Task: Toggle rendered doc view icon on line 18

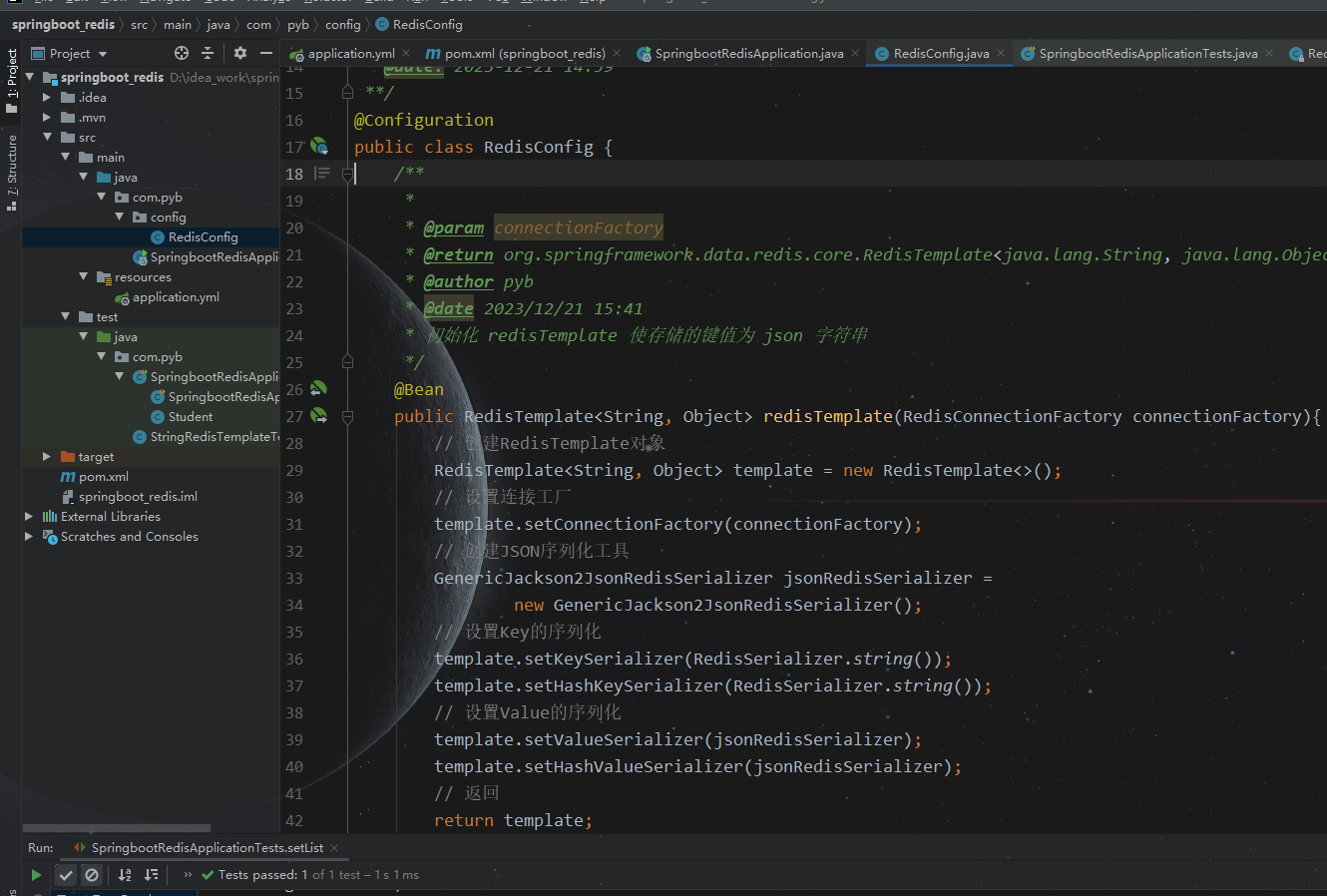Action: pos(321,174)
